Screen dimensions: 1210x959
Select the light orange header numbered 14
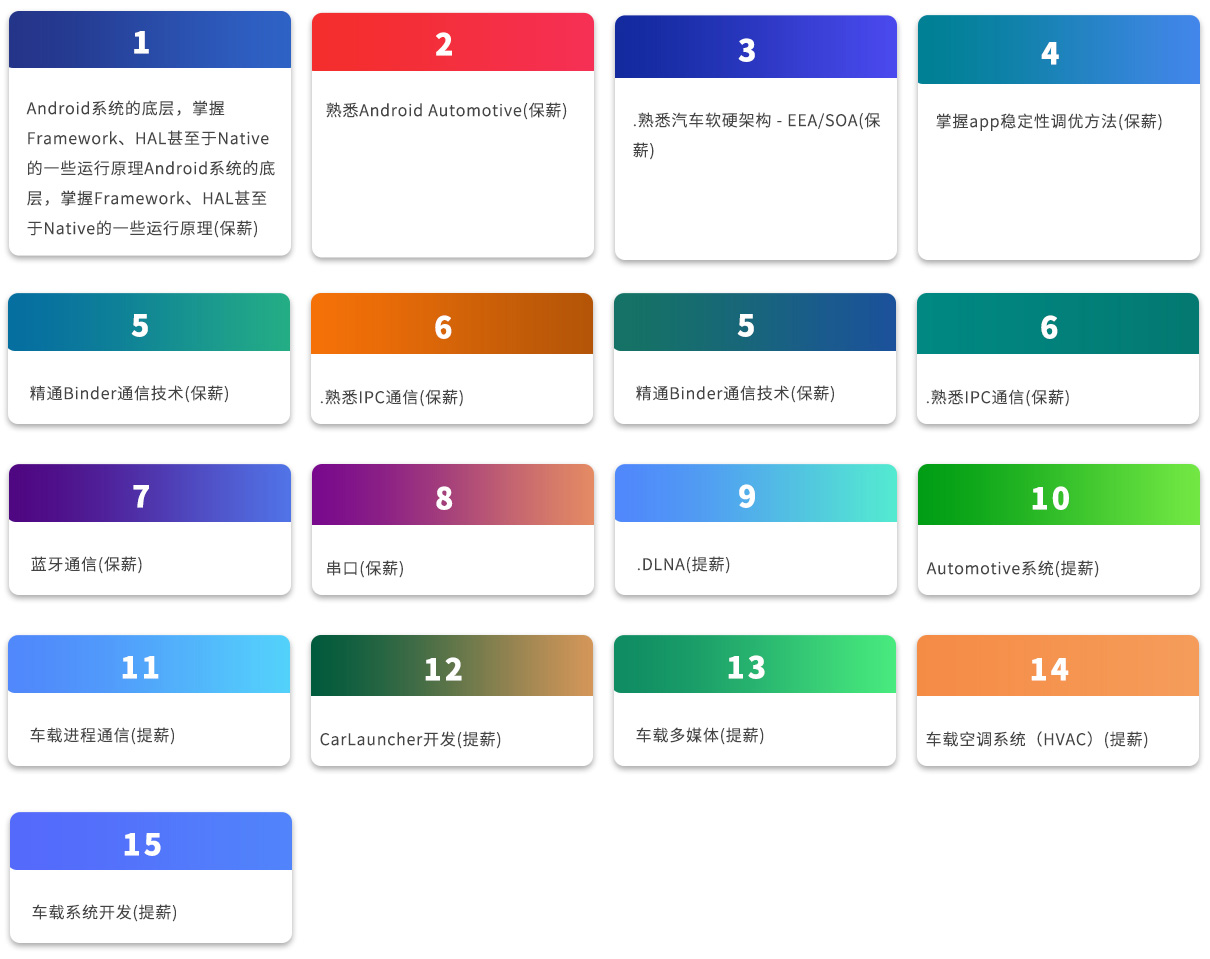[x=1058, y=666]
